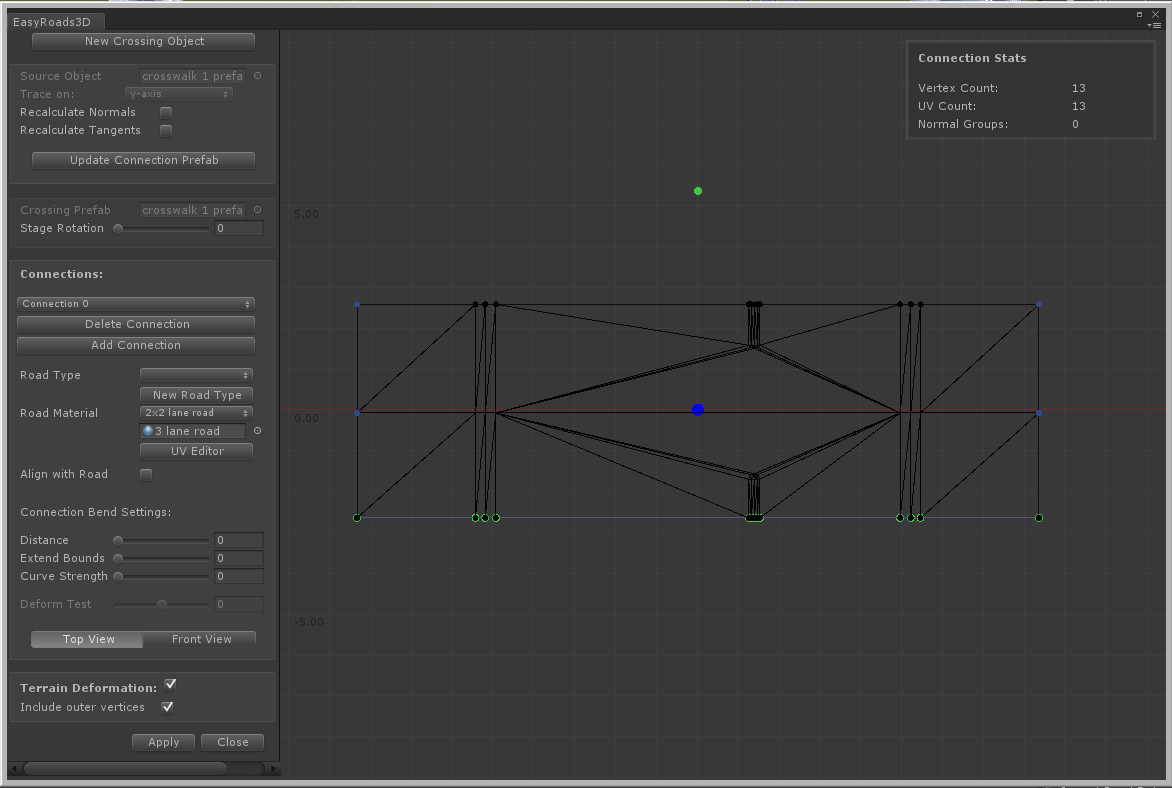The width and height of the screenshot is (1172, 788).
Task: Click the Close button
Action: coord(232,742)
